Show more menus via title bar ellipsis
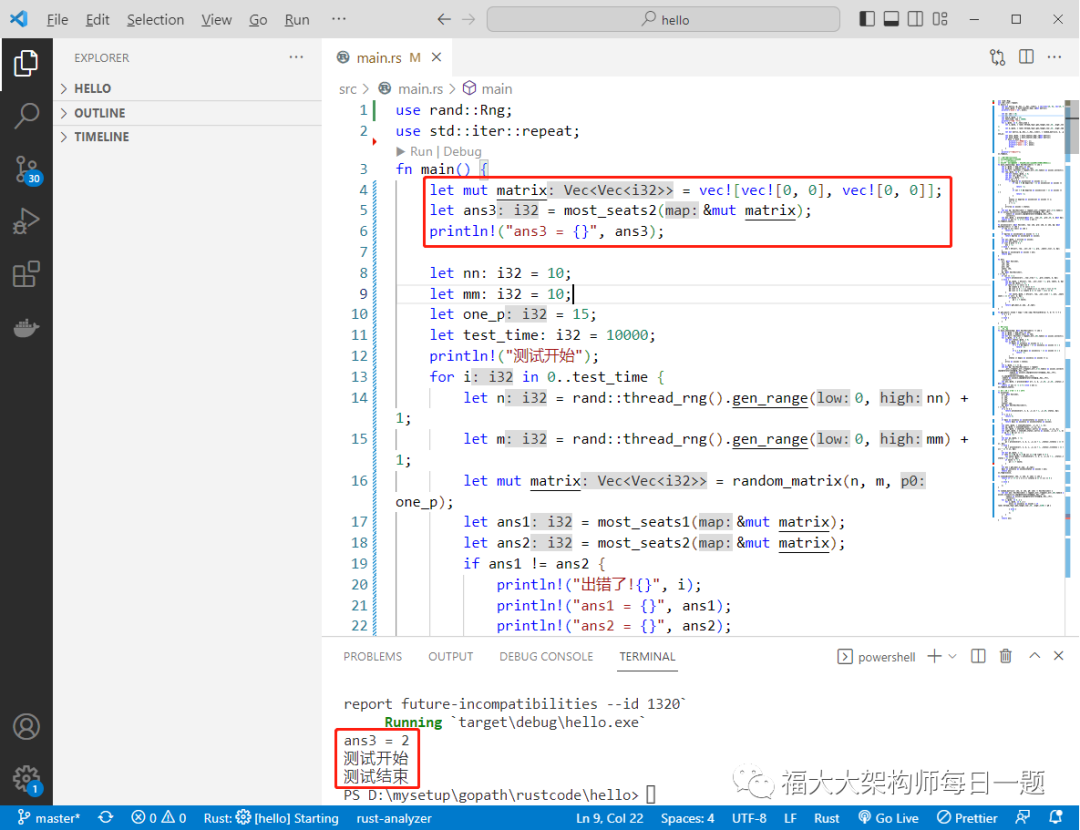 click(339, 19)
